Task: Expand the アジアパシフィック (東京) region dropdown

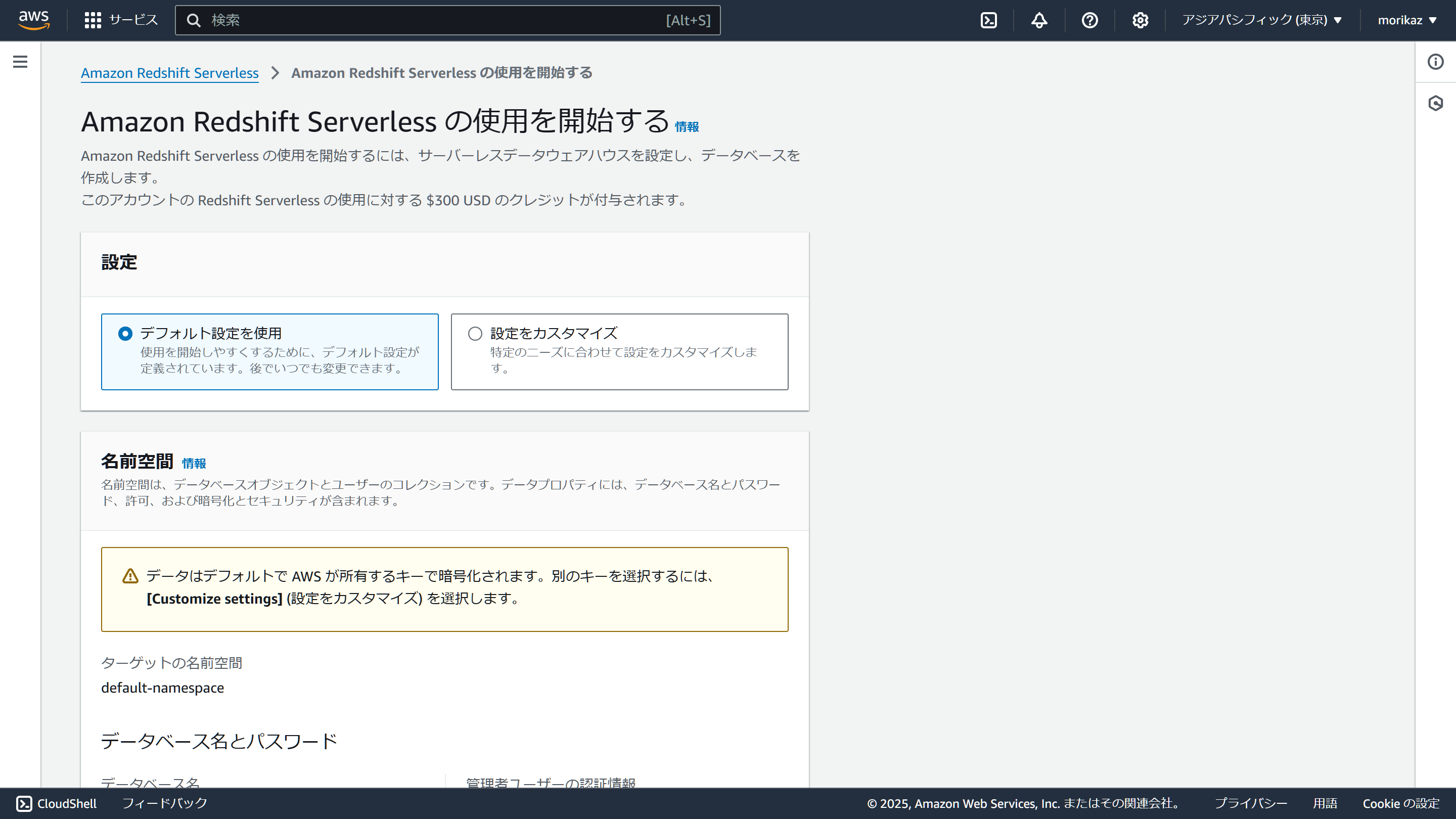Action: point(1261,20)
